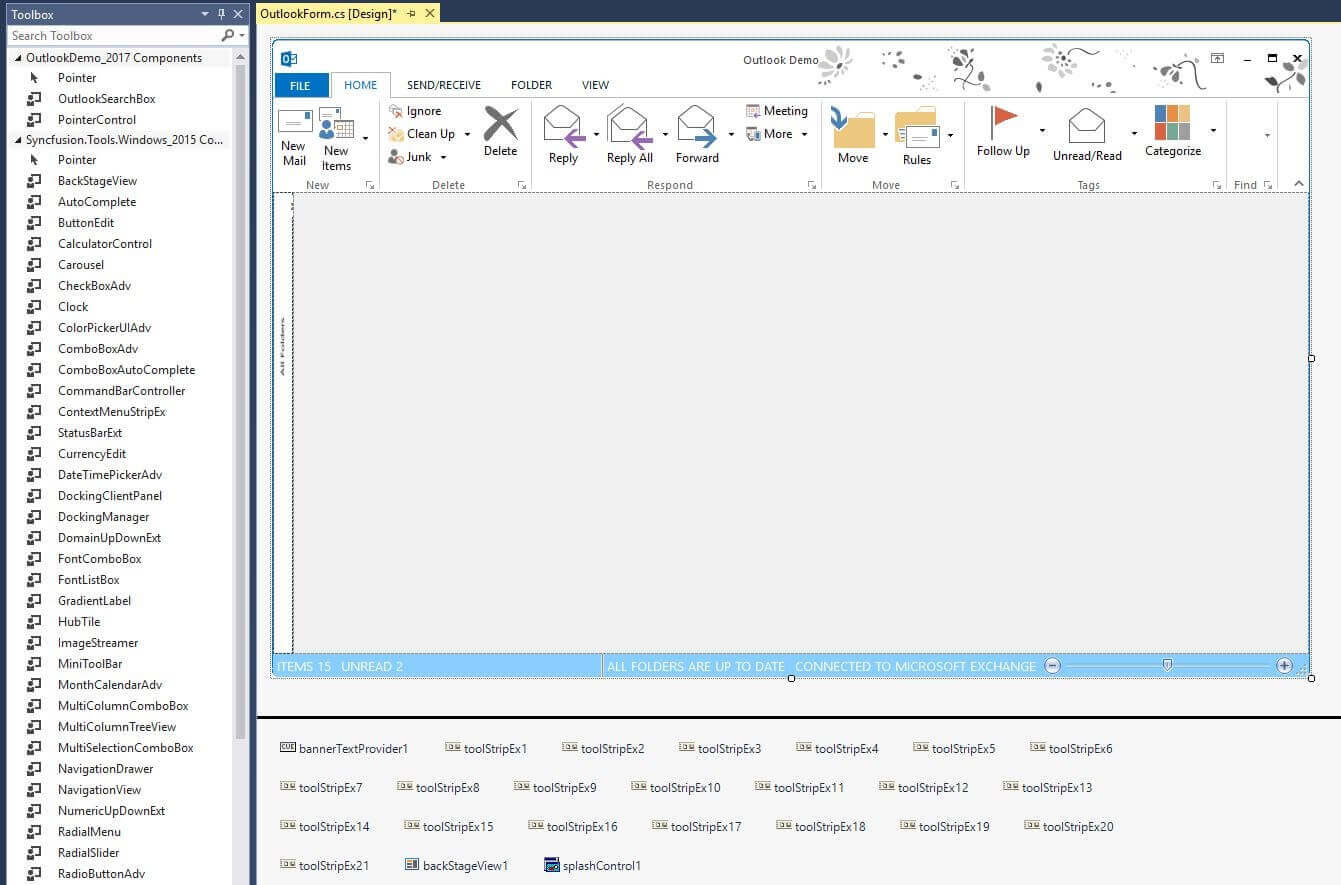Viewport: 1341px width, 885px height.
Task: Select toolStripEx10 in the component tray
Action: pos(676,787)
